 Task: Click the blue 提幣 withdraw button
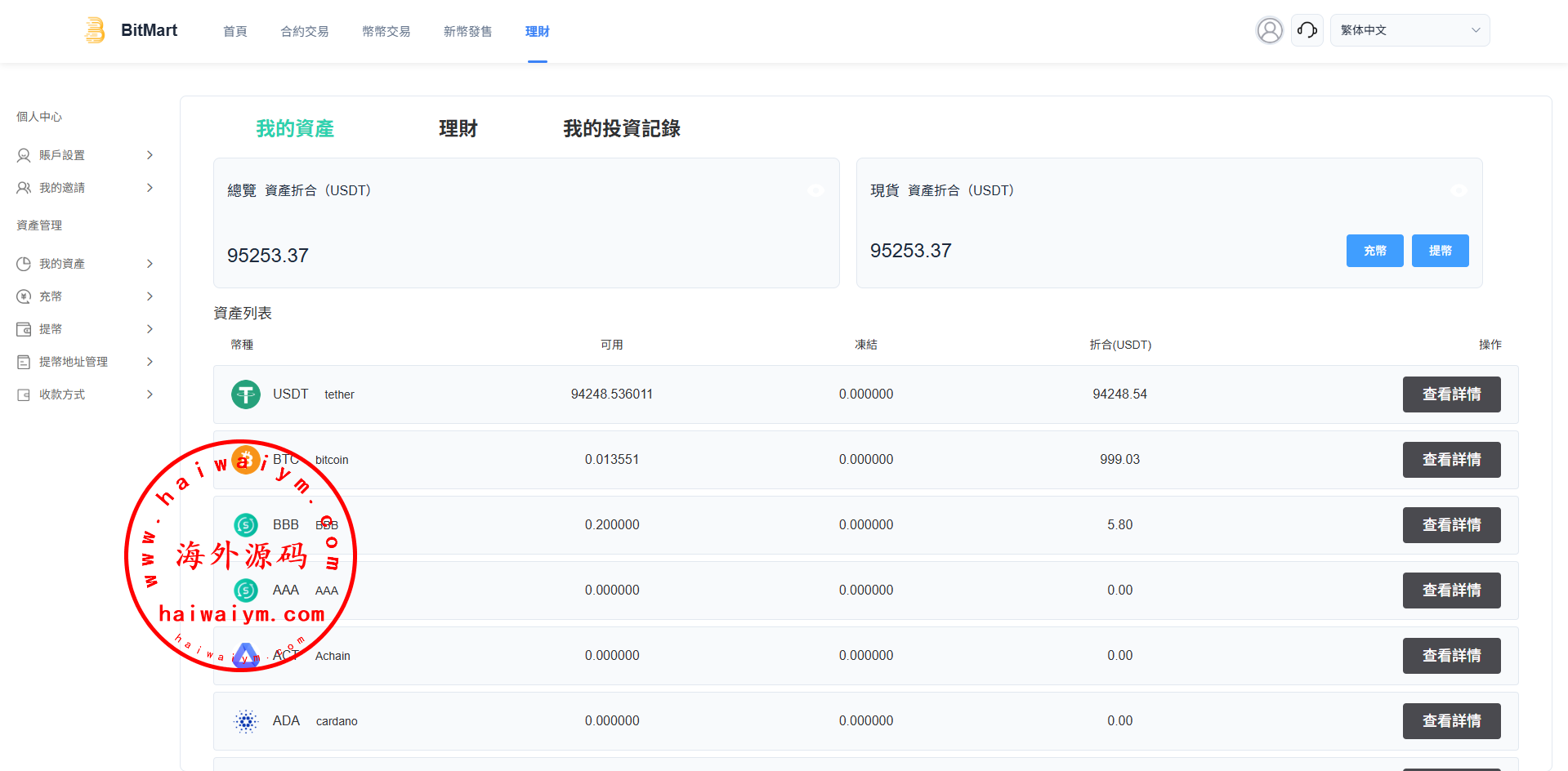(1440, 251)
